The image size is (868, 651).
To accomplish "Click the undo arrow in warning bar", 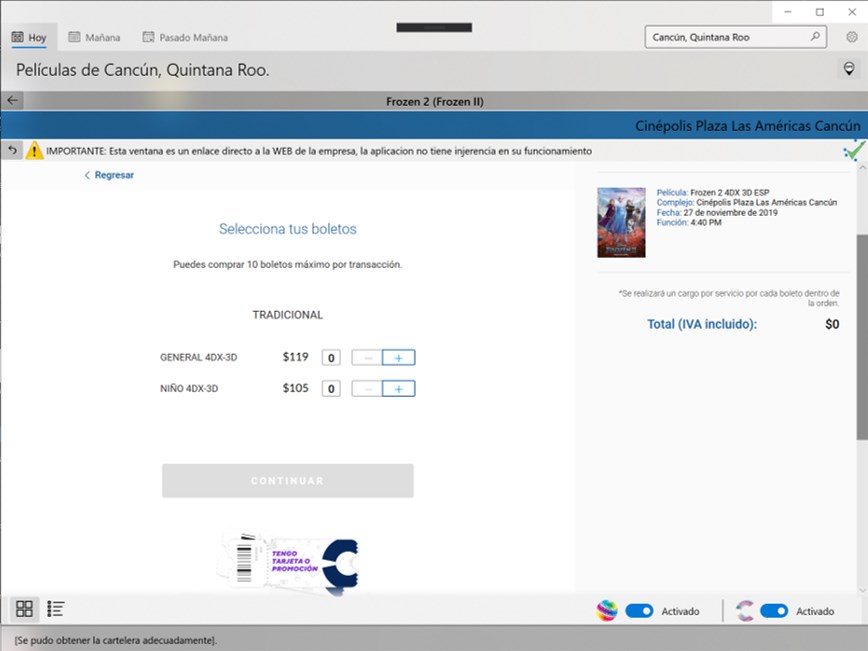I will [x=12, y=150].
